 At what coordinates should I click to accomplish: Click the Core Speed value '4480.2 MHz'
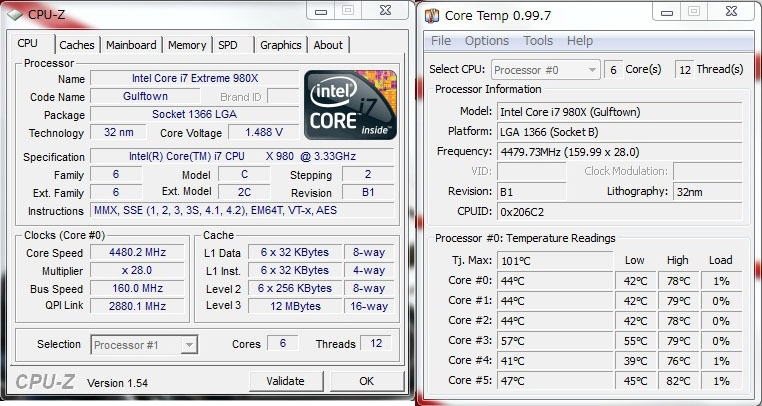(138, 252)
